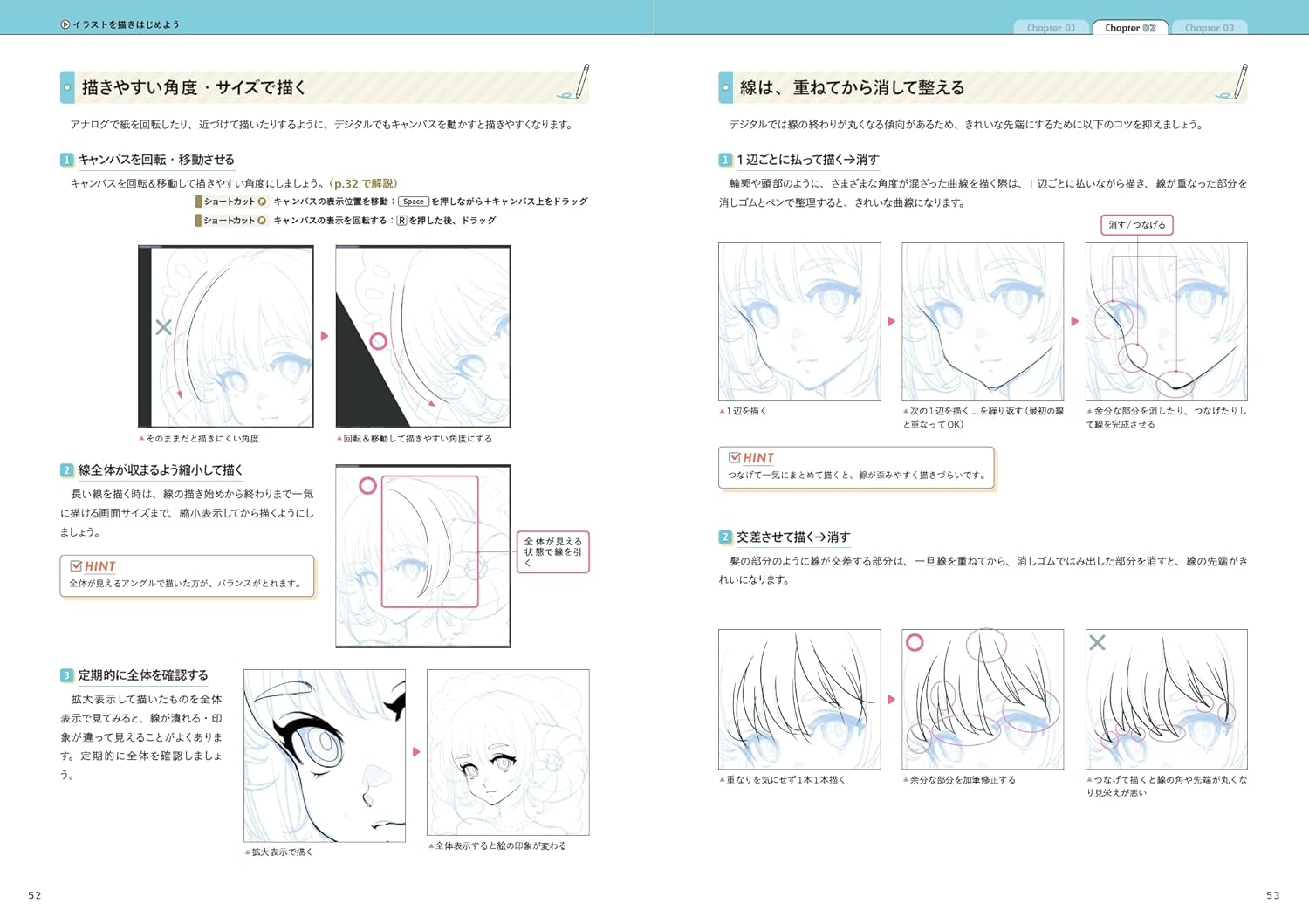Image resolution: width=1309 pixels, height=924 pixels.
Task: Click the 全体表示 full-view illustration thumbnail
Action: point(508,752)
